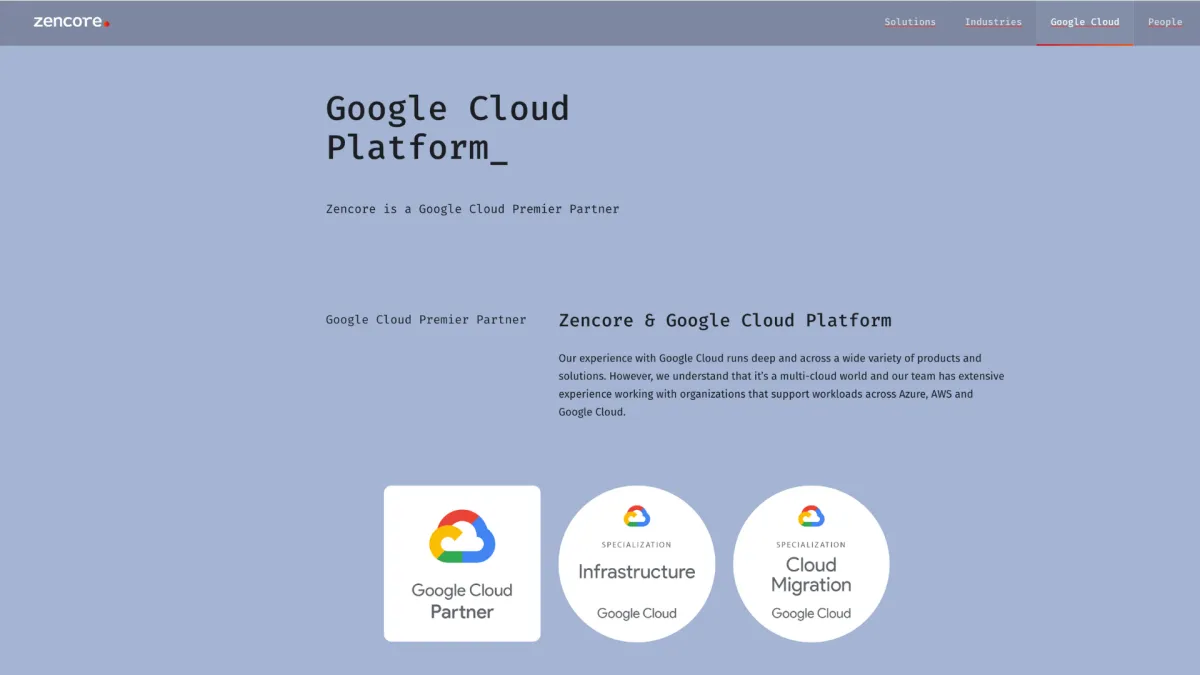This screenshot has height=675, width=1200.
Task: Click the Cloud Migration specialization badge
Action: [811, 564]
